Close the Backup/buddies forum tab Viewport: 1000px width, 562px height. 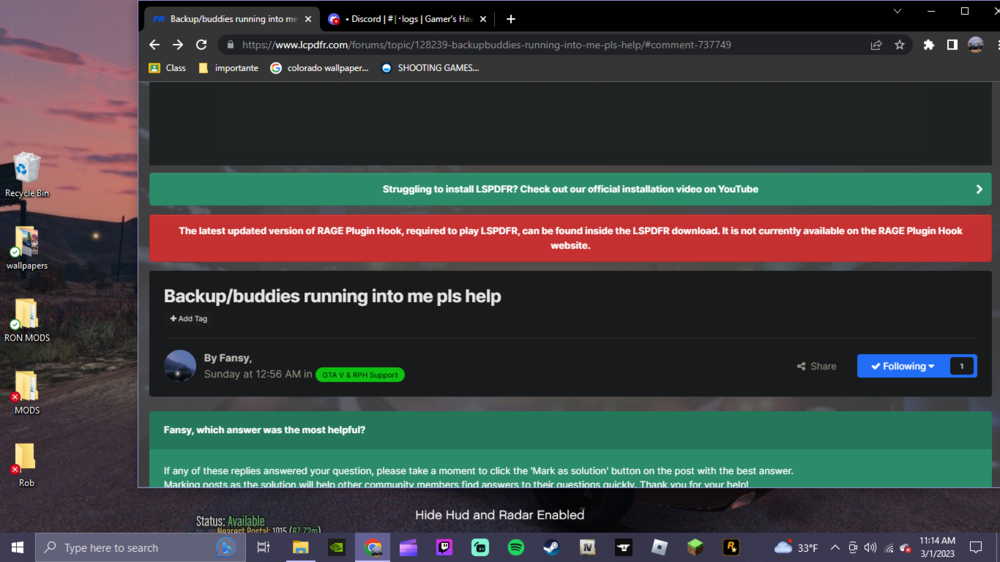tap(308, 19)
